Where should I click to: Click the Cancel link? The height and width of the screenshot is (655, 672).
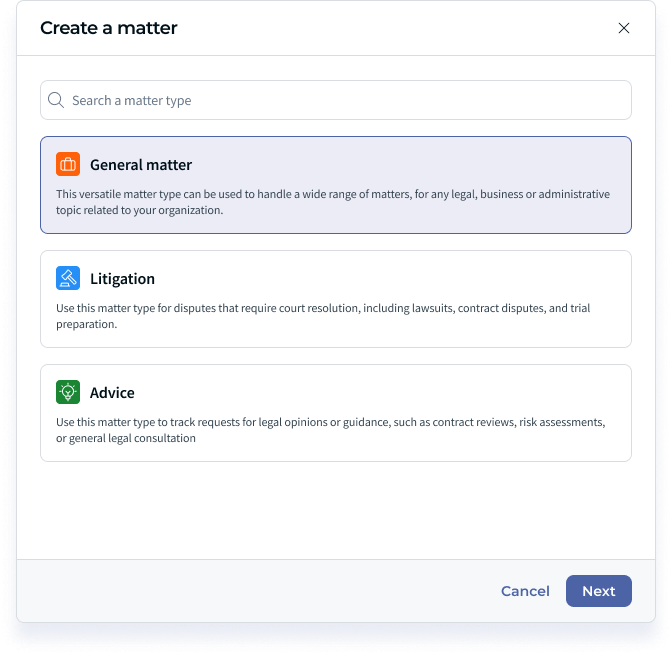525,592
